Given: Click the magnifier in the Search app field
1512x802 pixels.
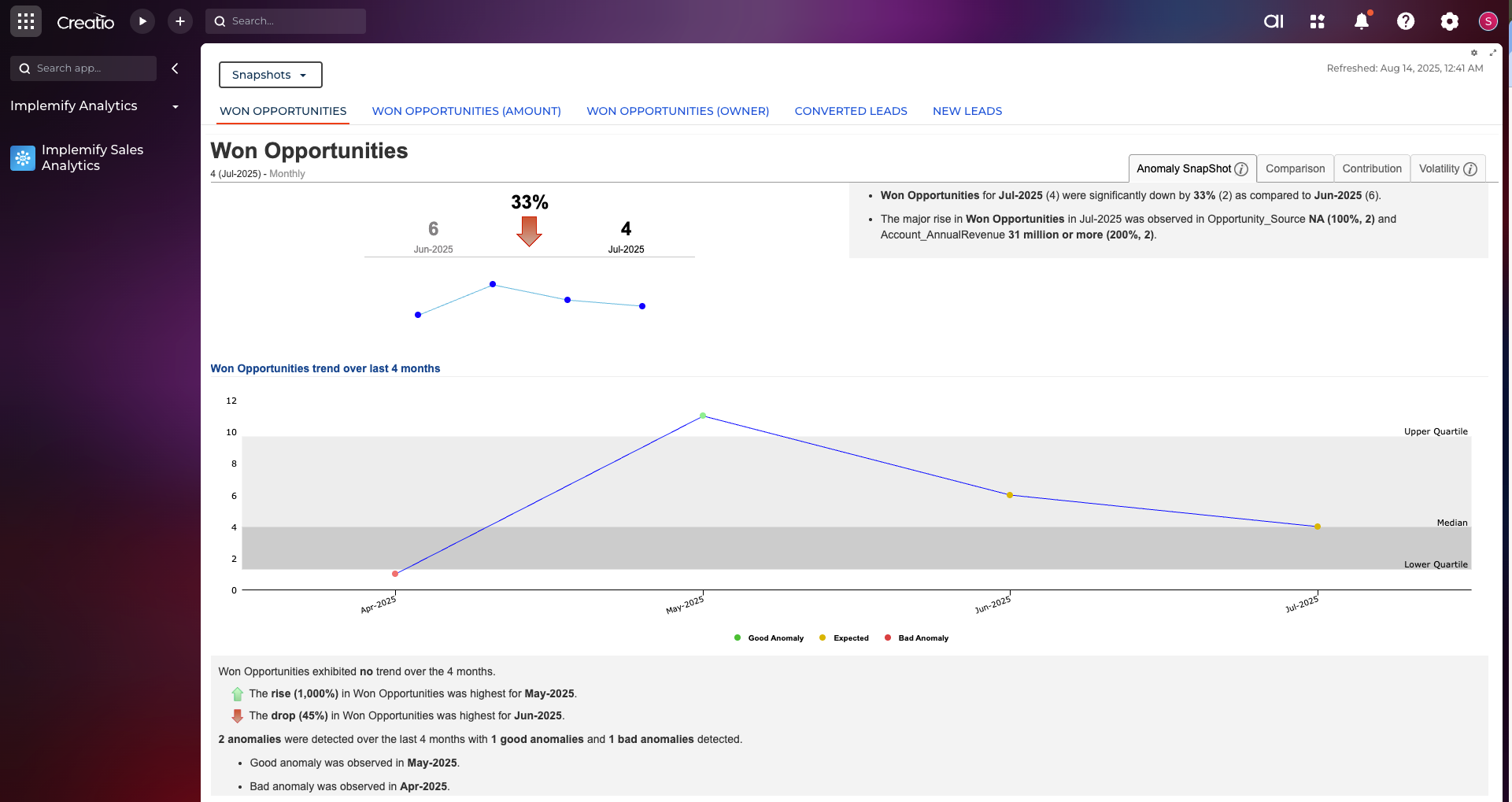Looking at the screenshot, I should coord(25,68).
